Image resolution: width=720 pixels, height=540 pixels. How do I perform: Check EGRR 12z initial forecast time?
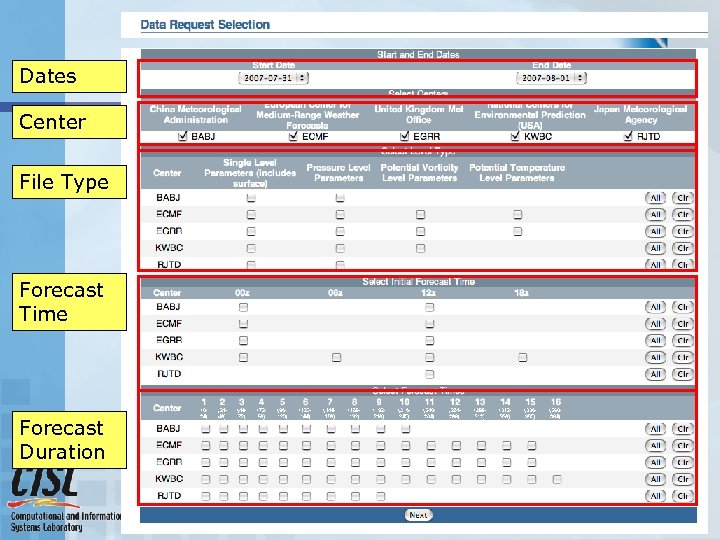coord(429,341)
